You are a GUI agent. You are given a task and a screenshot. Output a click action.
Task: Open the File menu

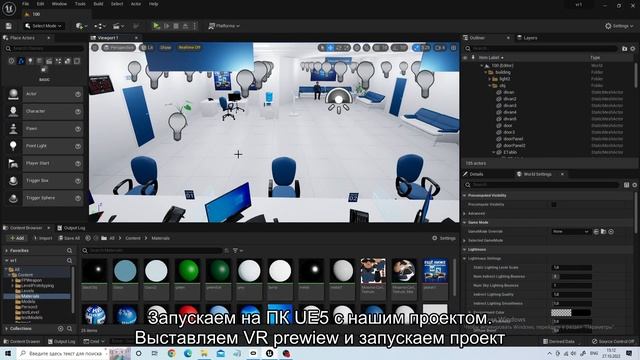pos(25,4)
